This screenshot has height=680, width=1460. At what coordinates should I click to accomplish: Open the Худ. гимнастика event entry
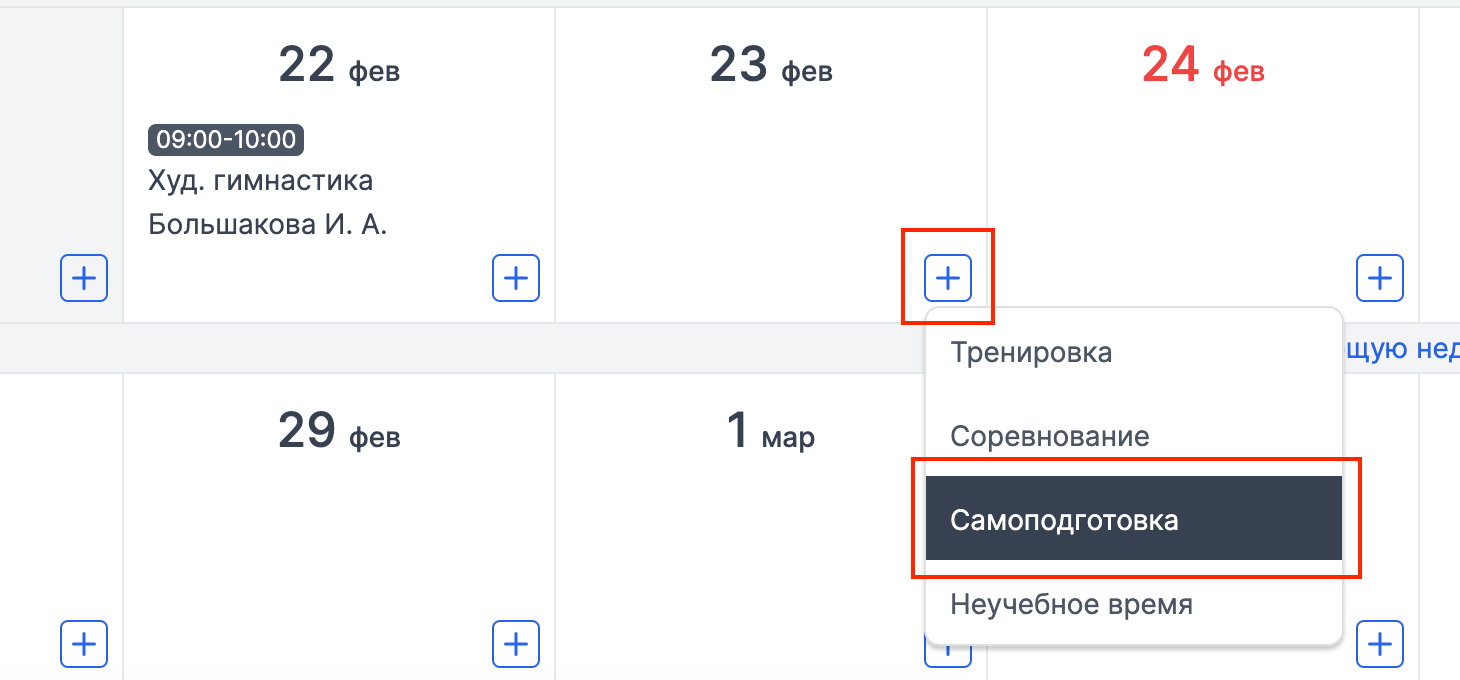coord(261,182)
